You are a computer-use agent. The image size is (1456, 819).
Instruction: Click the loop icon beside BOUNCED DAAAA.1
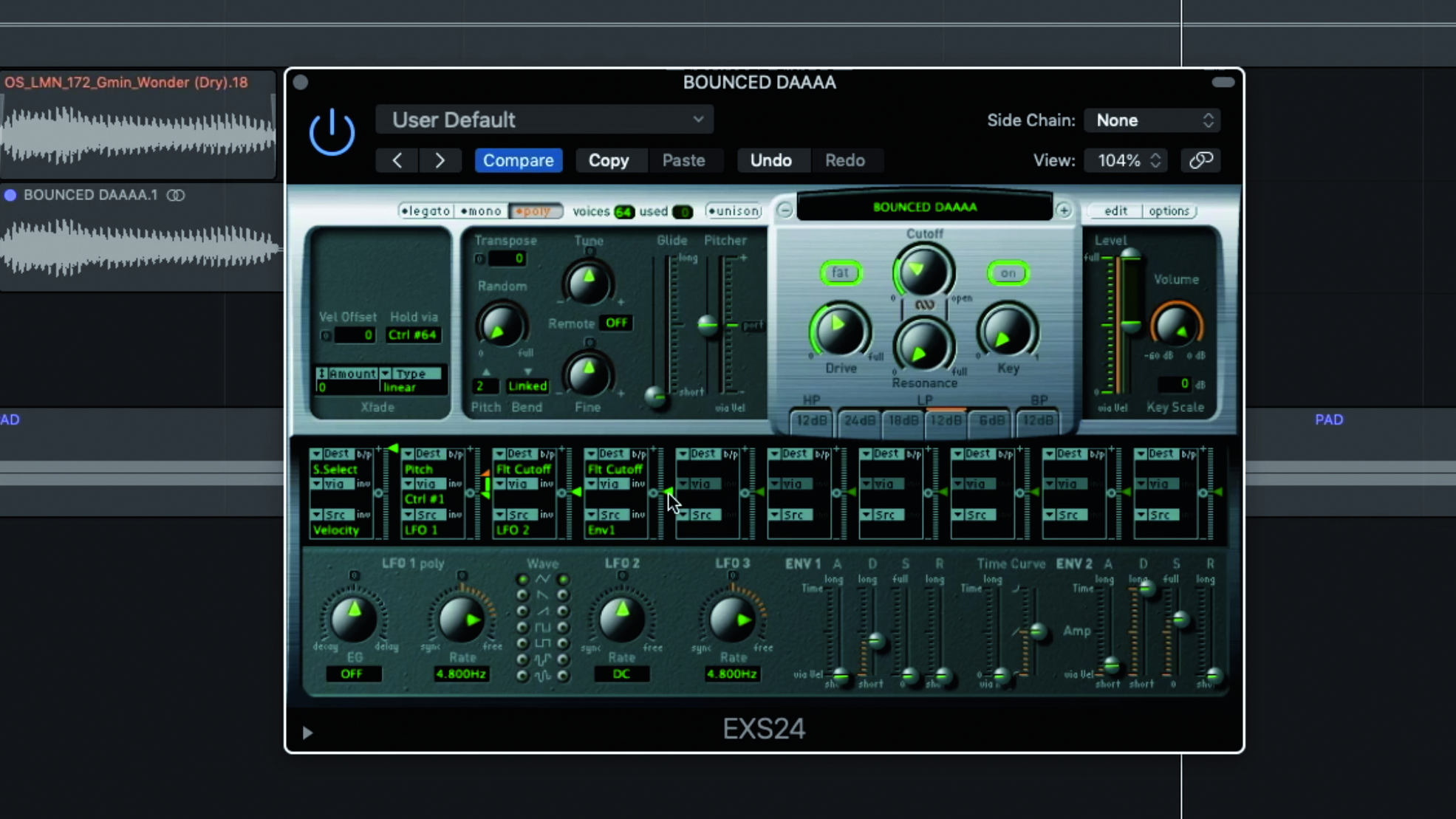click(176, 195)
